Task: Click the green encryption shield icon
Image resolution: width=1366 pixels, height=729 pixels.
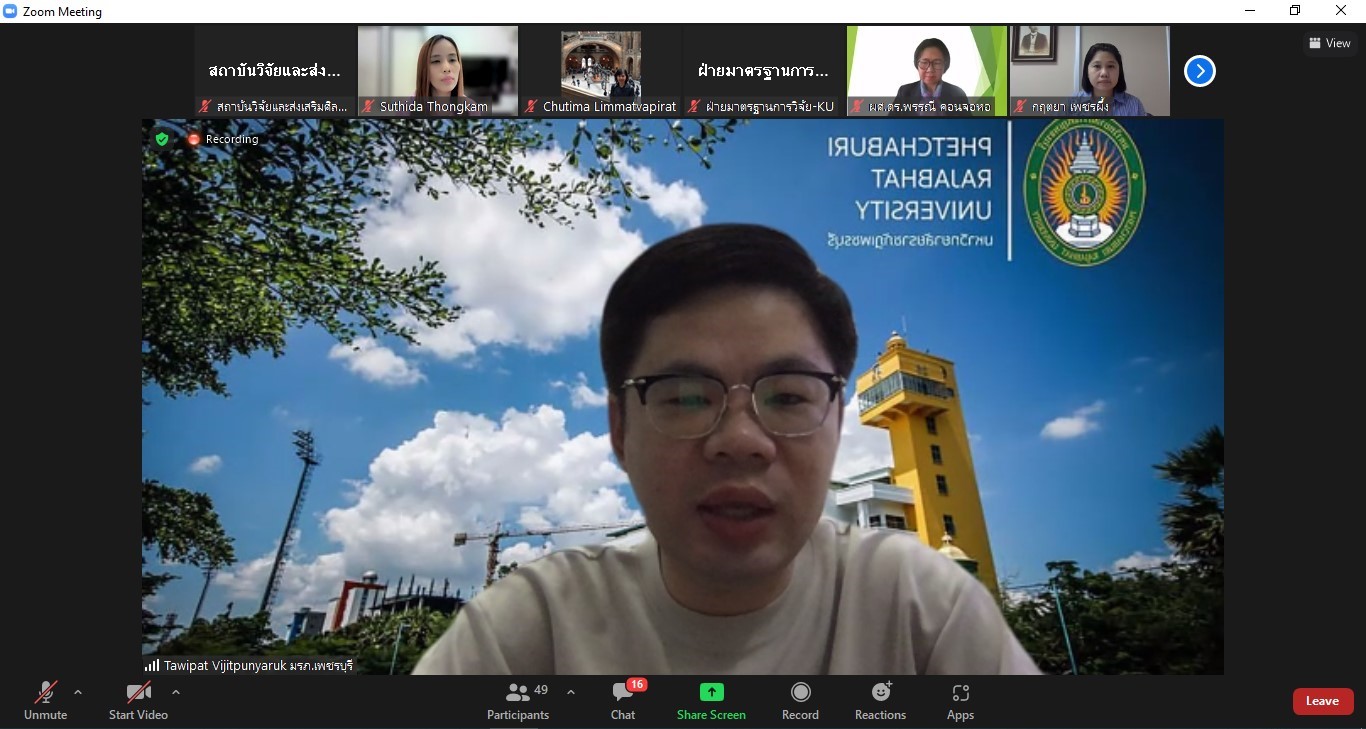Action: point(162,139)
